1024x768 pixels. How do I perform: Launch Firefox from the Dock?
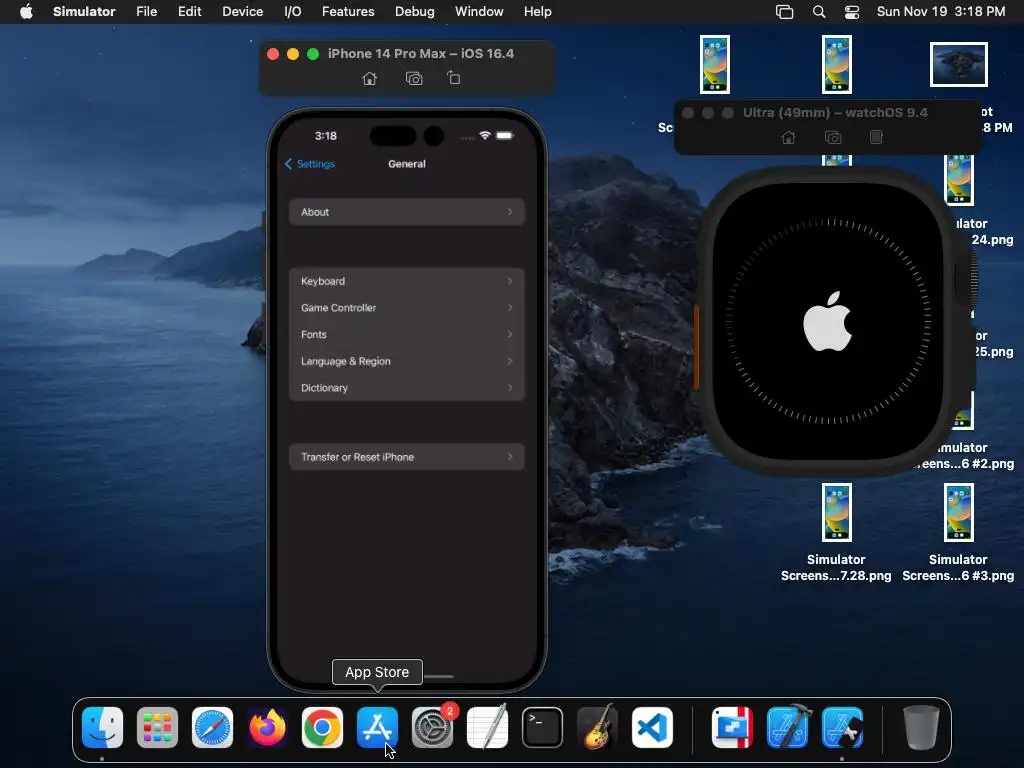click(x=267, y=727)
